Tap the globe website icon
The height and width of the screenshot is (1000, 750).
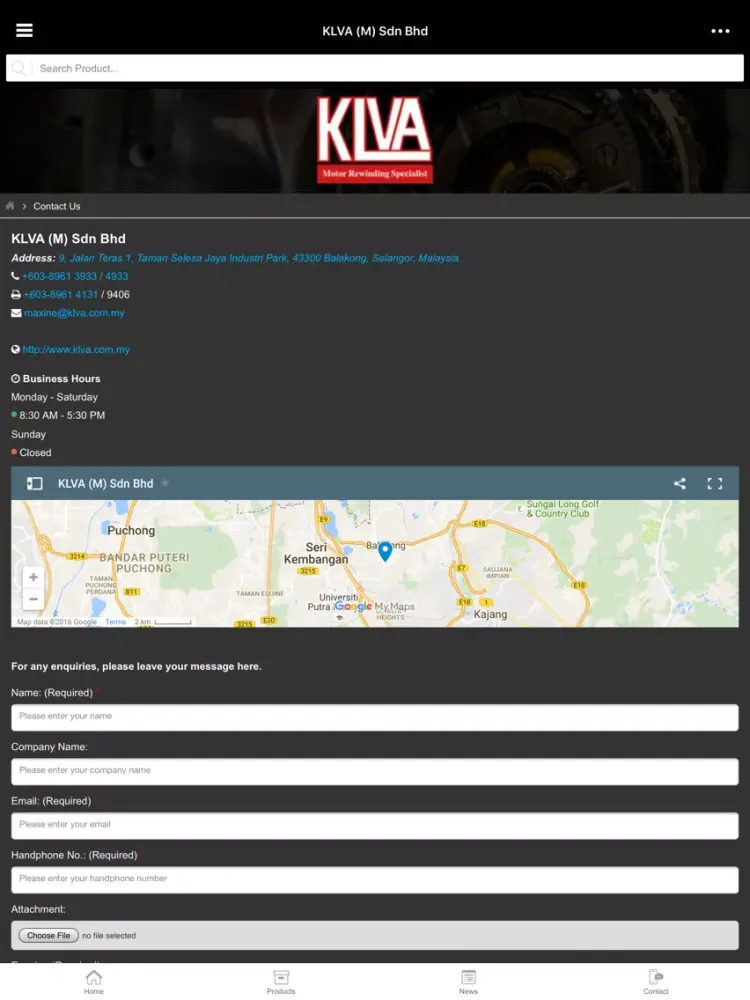(x=15, y=349)
